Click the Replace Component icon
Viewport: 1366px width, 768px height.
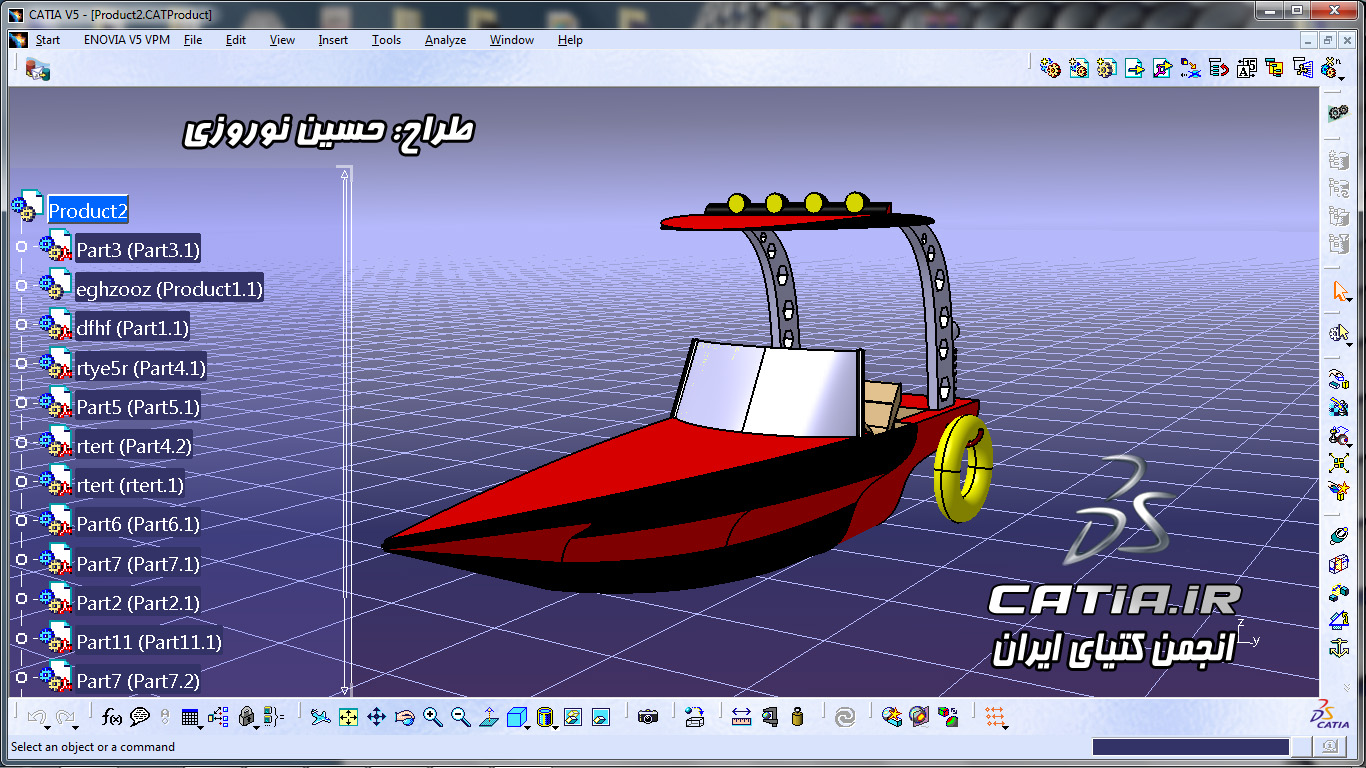tap(1190, 68)
